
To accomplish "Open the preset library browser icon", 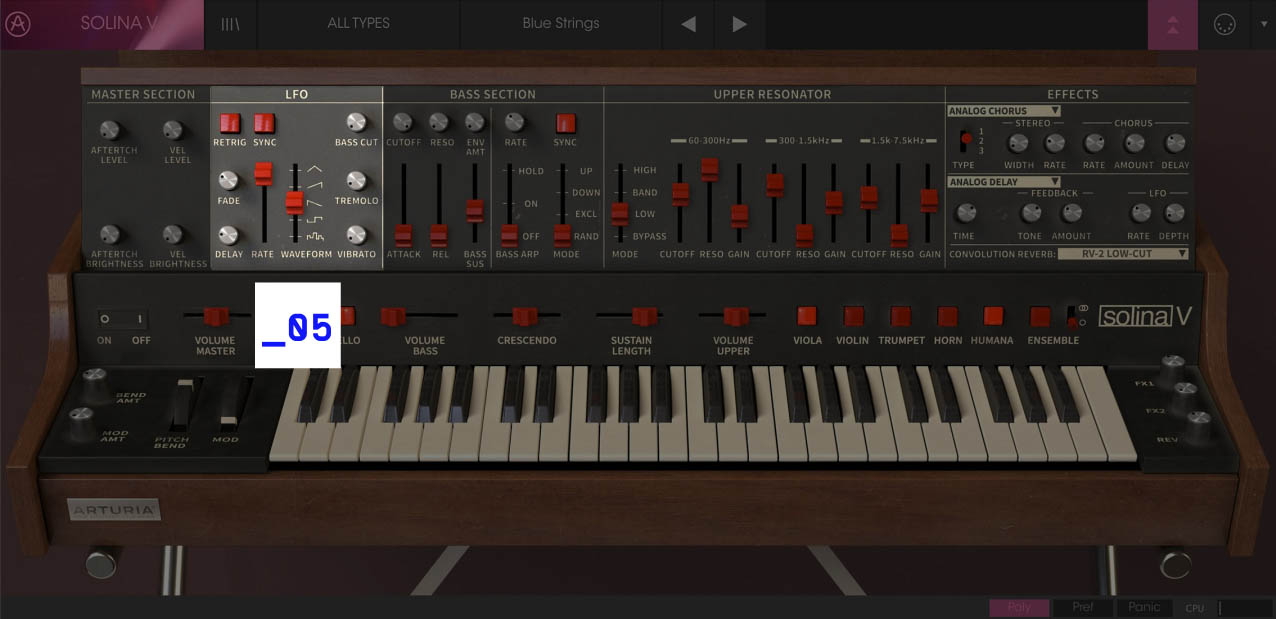I will [229, 24].
